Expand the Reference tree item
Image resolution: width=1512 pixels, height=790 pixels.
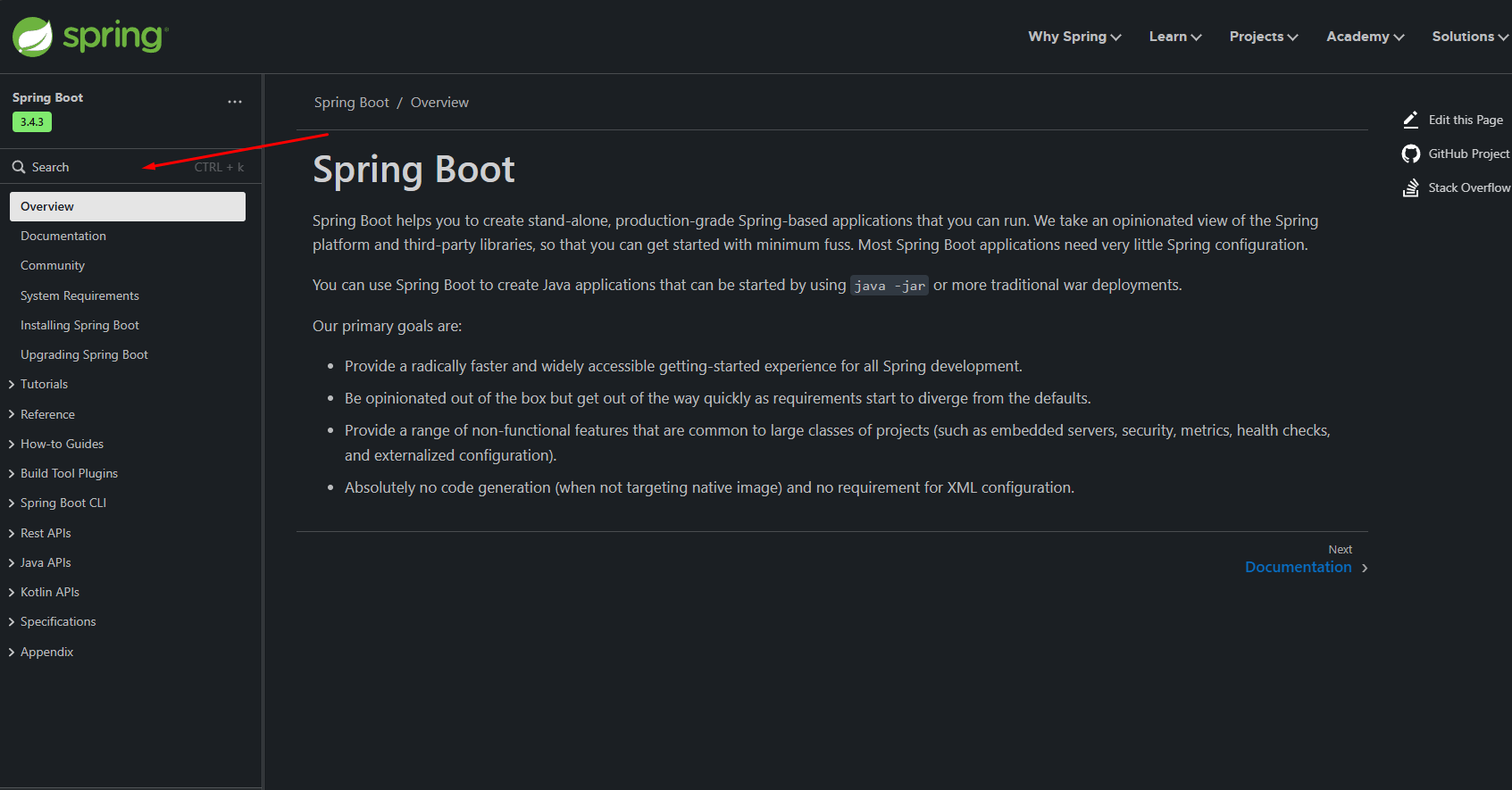pyautogui.click(x=12, y=414)
